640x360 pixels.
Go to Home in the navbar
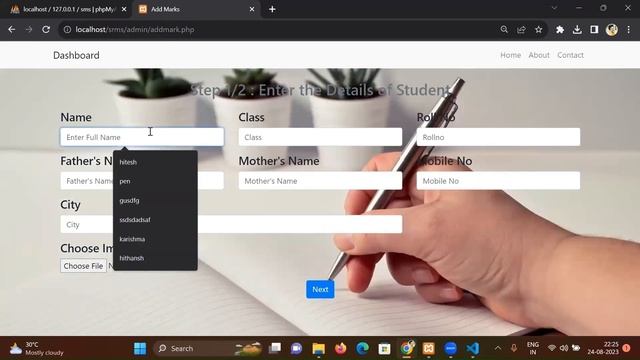click(x=511, y=55)
